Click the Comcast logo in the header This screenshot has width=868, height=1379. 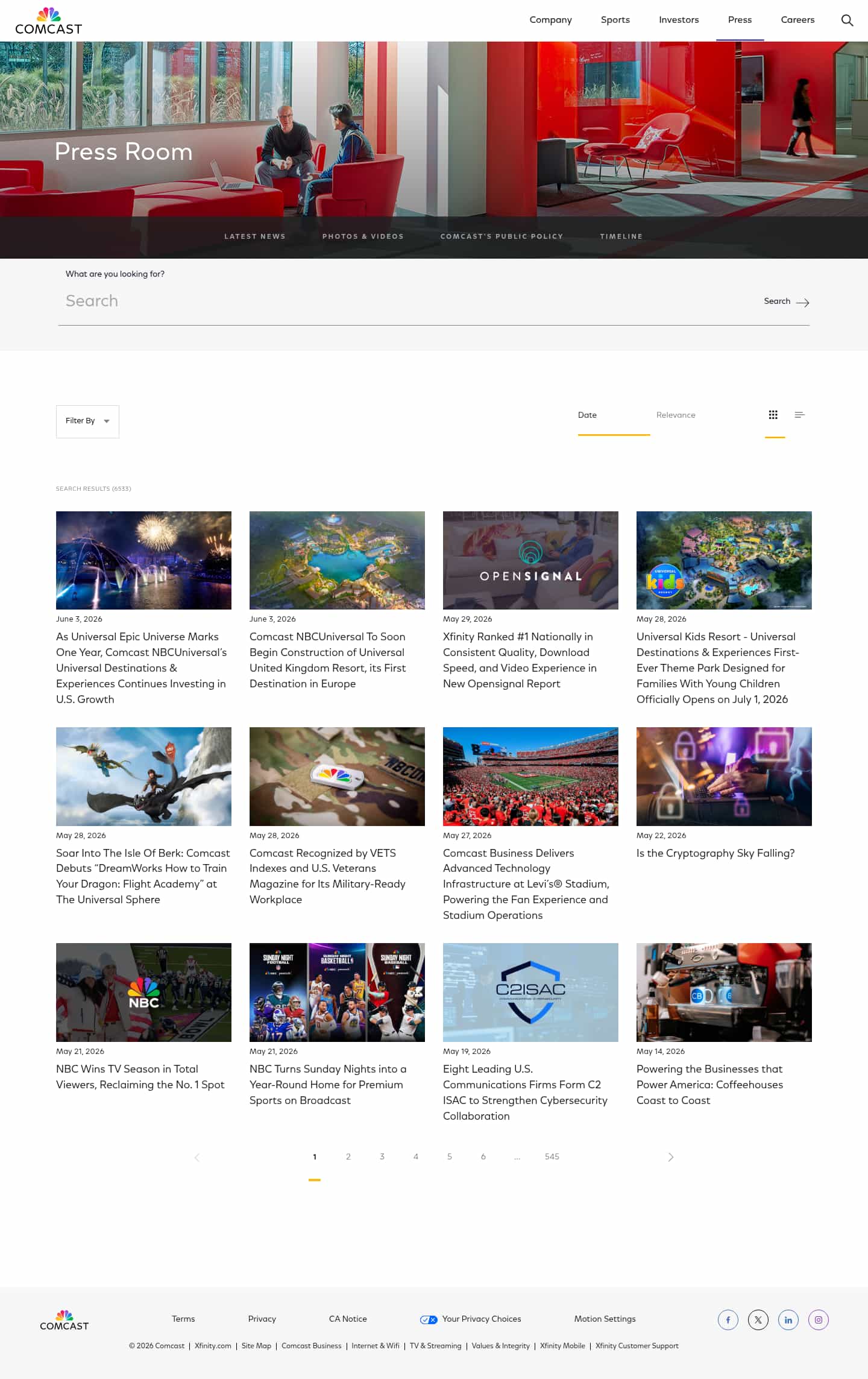point(48,21)
